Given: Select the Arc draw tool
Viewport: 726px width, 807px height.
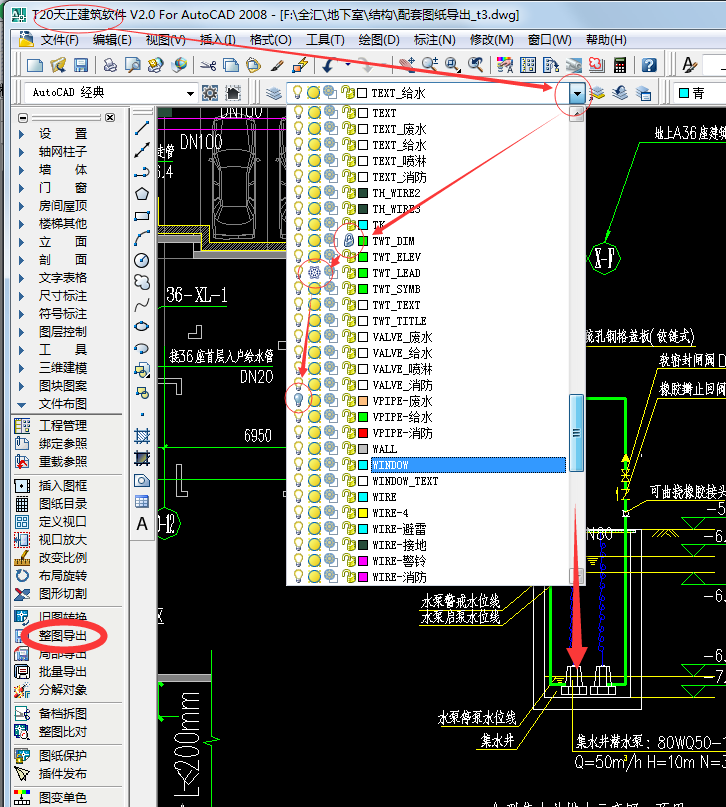Looking at the screenshot, I should 142,238.
